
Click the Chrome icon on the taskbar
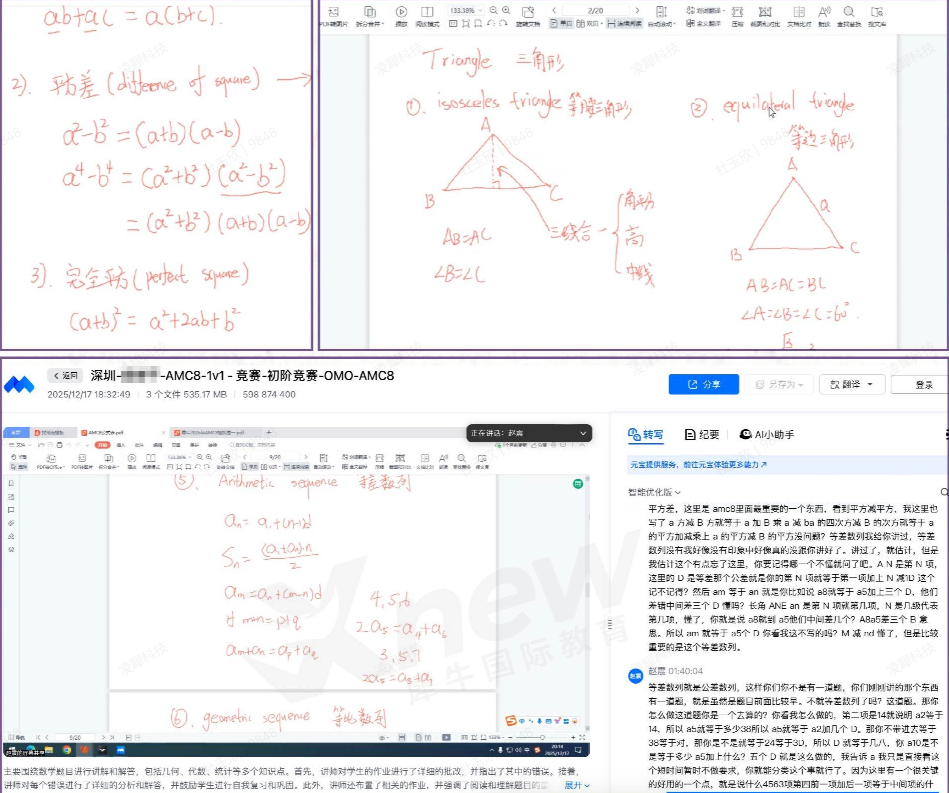point(67,750)
